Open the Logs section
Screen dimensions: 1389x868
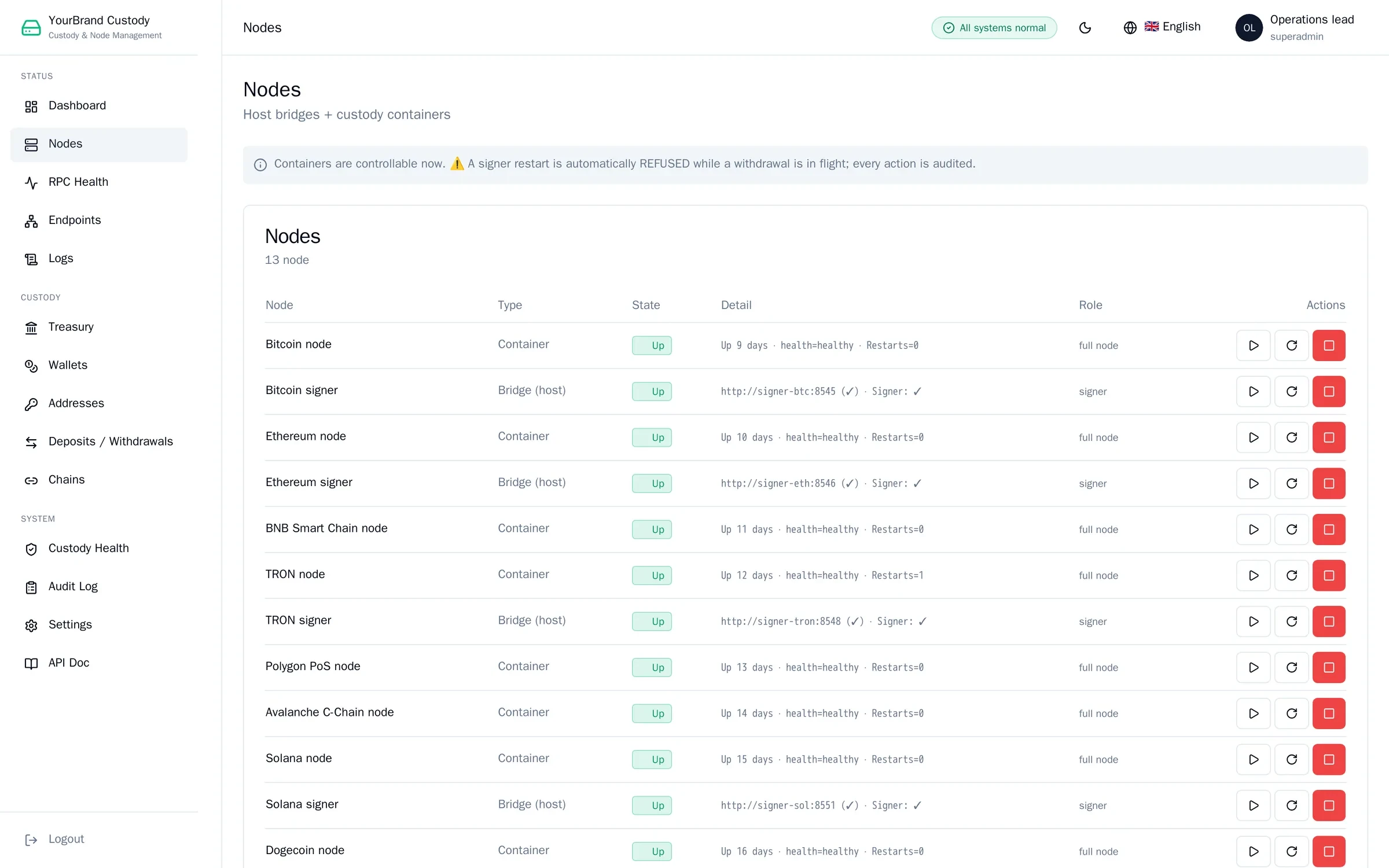(x=99, y=259)
